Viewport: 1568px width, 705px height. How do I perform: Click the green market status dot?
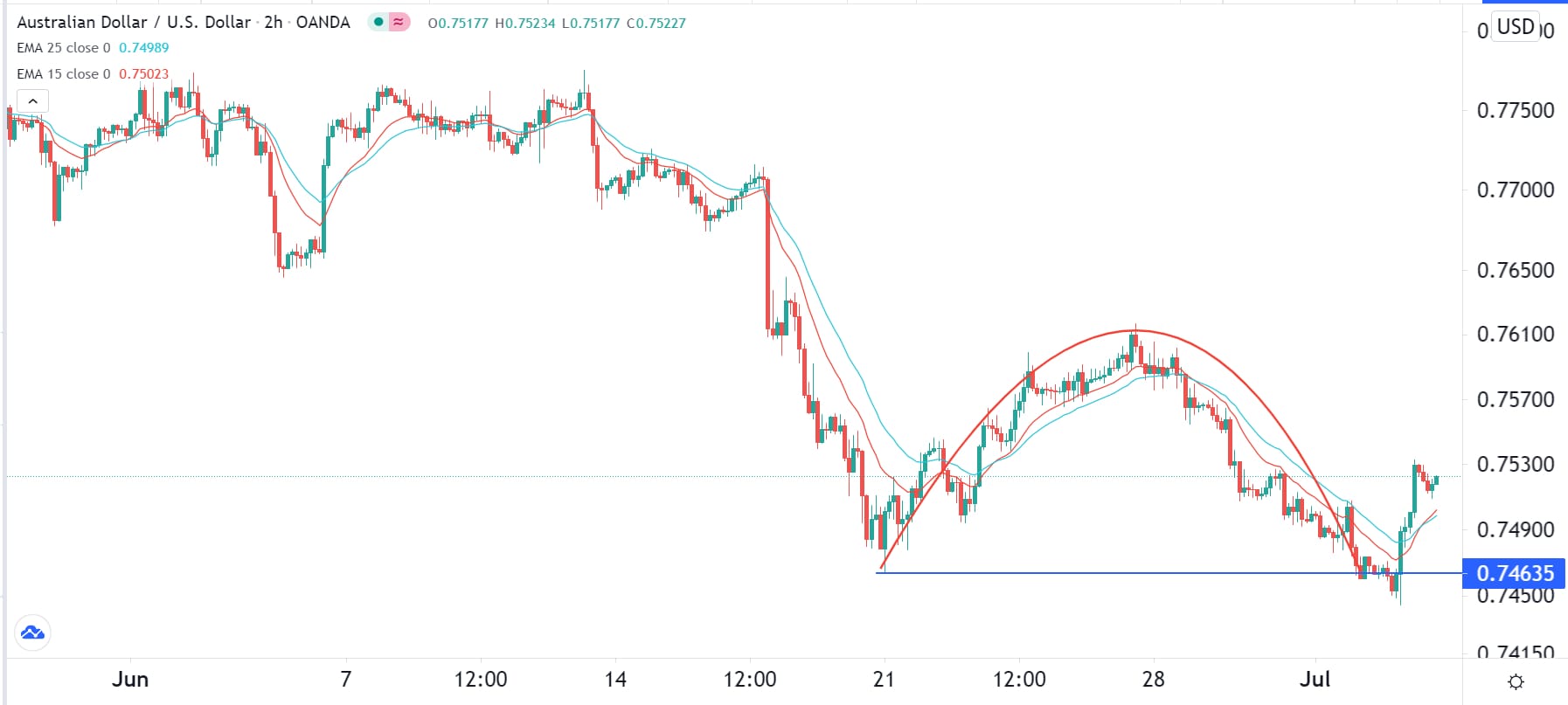(x=378, y=22)
